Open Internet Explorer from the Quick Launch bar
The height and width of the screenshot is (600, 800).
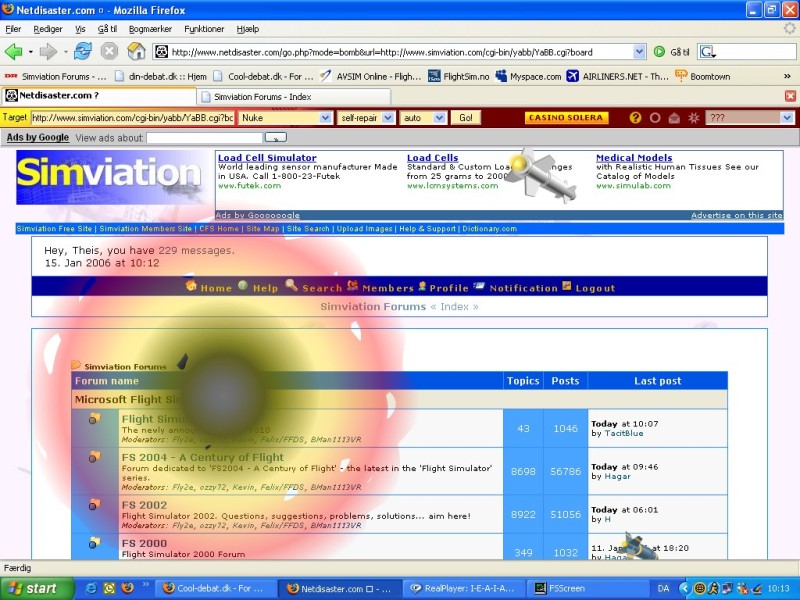[x=92, y=588]
